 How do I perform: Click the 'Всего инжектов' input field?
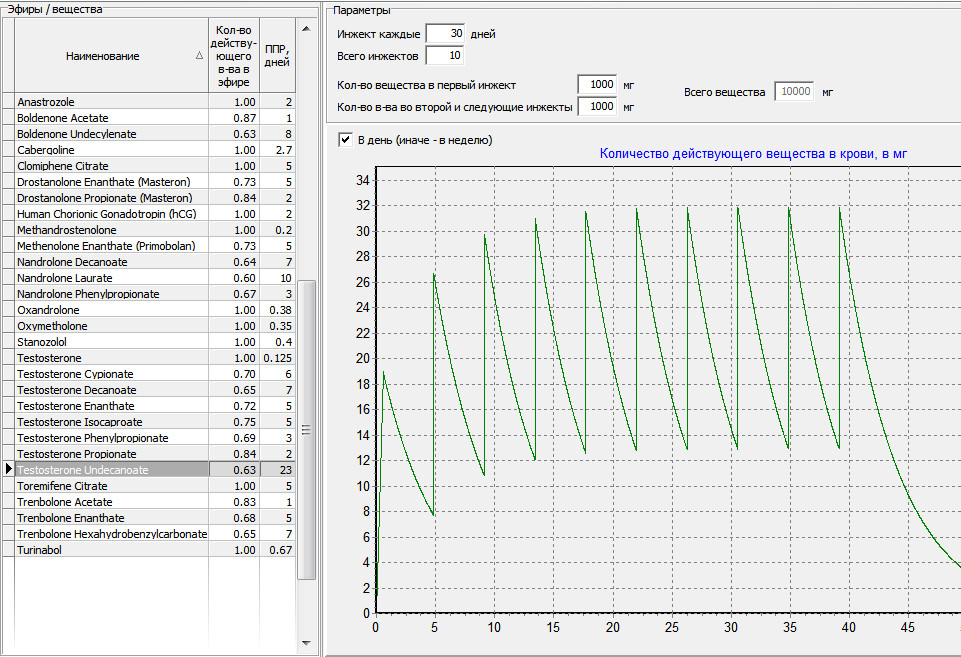click(x=444, y=55)
